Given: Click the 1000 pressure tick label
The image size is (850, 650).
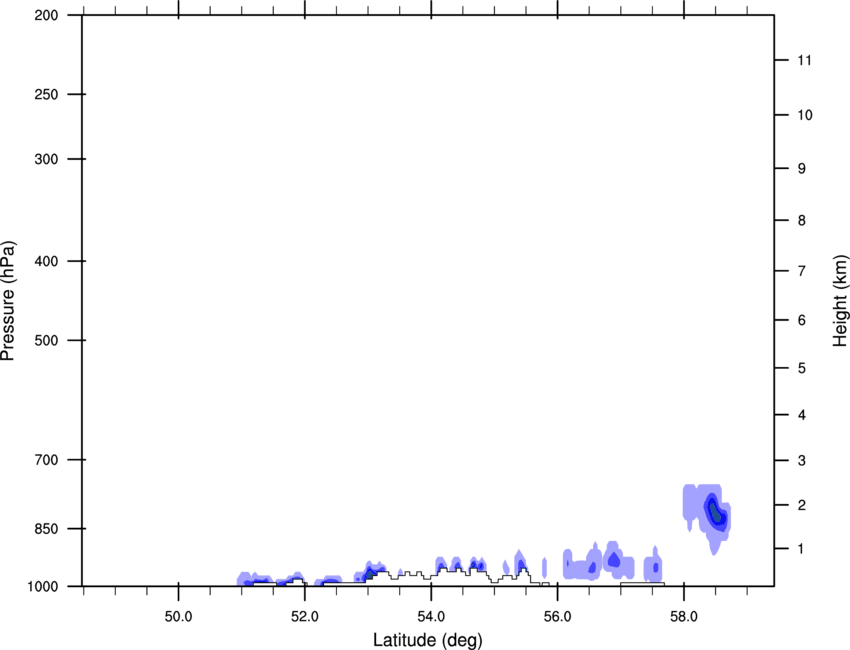Looking at the screenshot, I should (43, 586).
